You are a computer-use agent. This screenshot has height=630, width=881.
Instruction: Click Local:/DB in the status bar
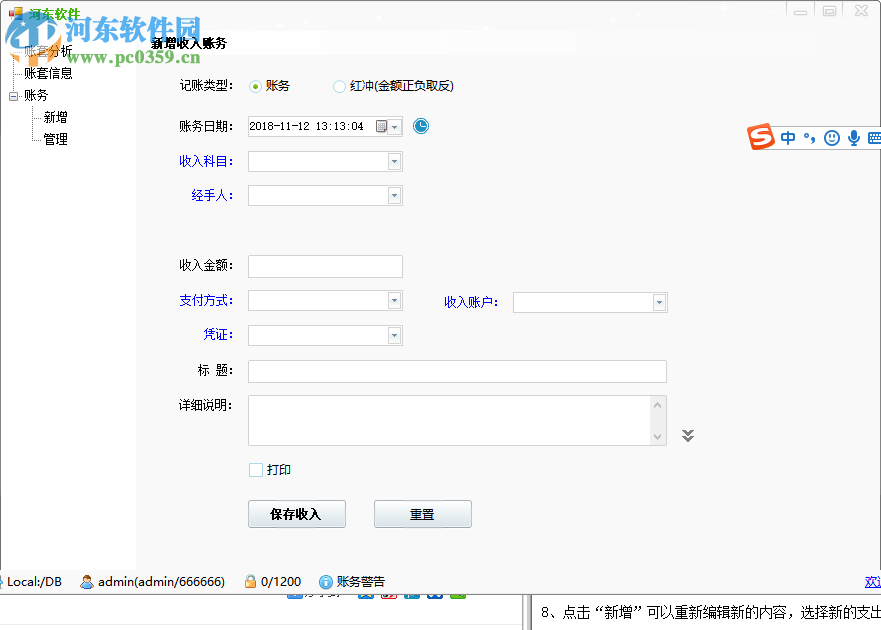click(x=34, y=582)
